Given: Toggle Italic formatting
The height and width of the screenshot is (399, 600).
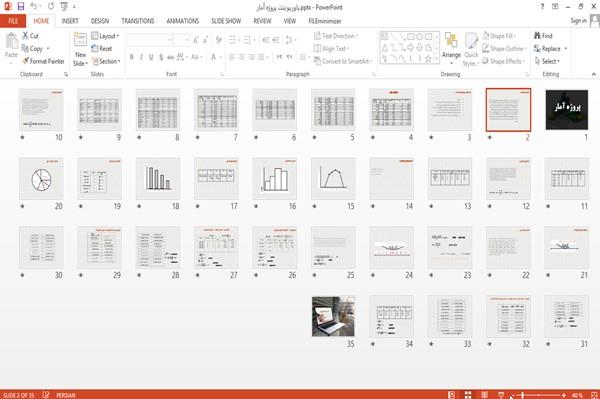Looking at the screenshot, I should [141, 57].
